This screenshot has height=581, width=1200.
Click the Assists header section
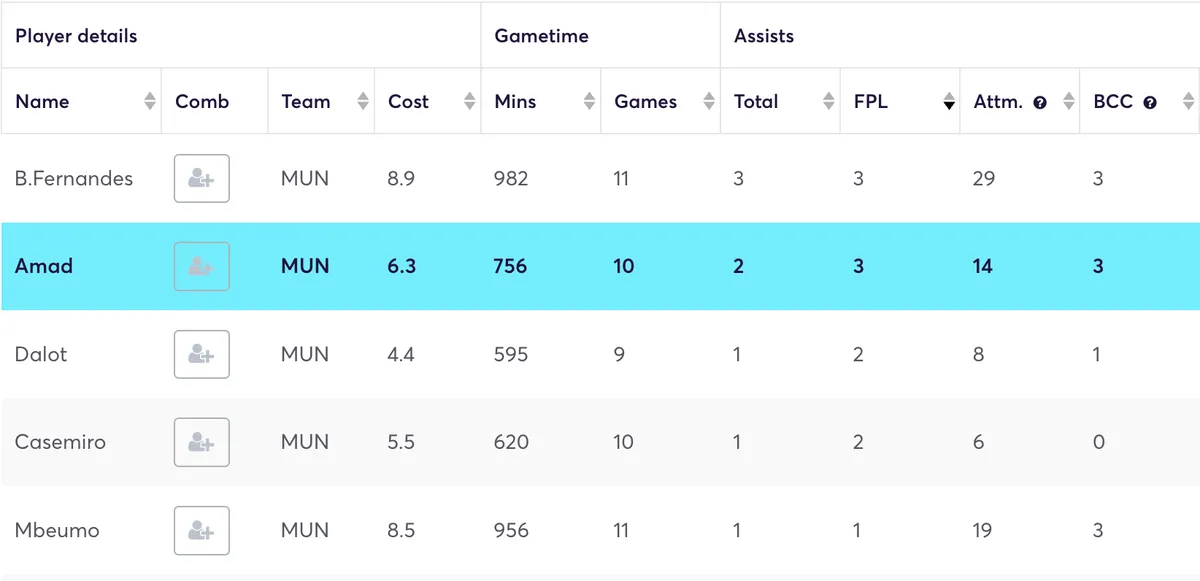(763, 35)
